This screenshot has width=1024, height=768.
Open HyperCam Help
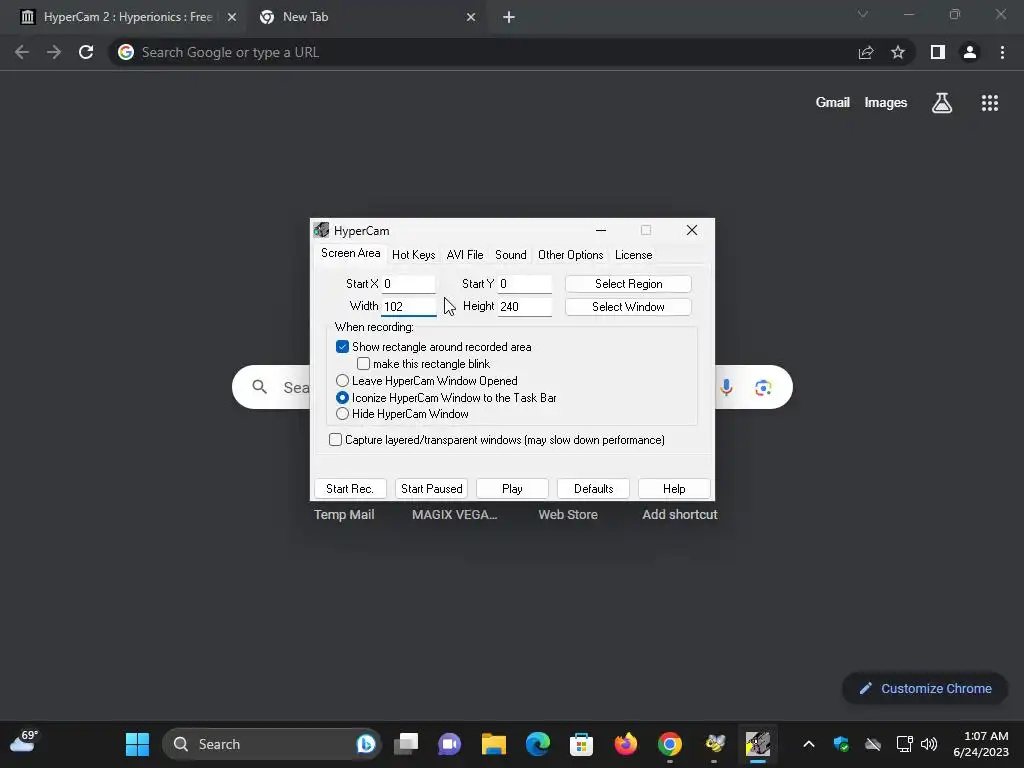tap(674, 488)
